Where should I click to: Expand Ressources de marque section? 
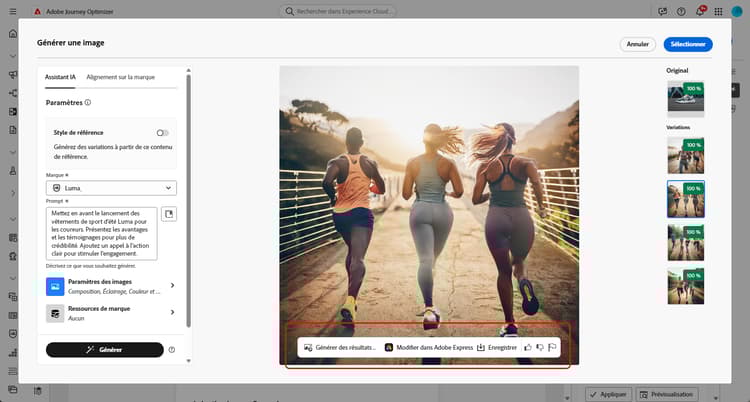(111, 313)
